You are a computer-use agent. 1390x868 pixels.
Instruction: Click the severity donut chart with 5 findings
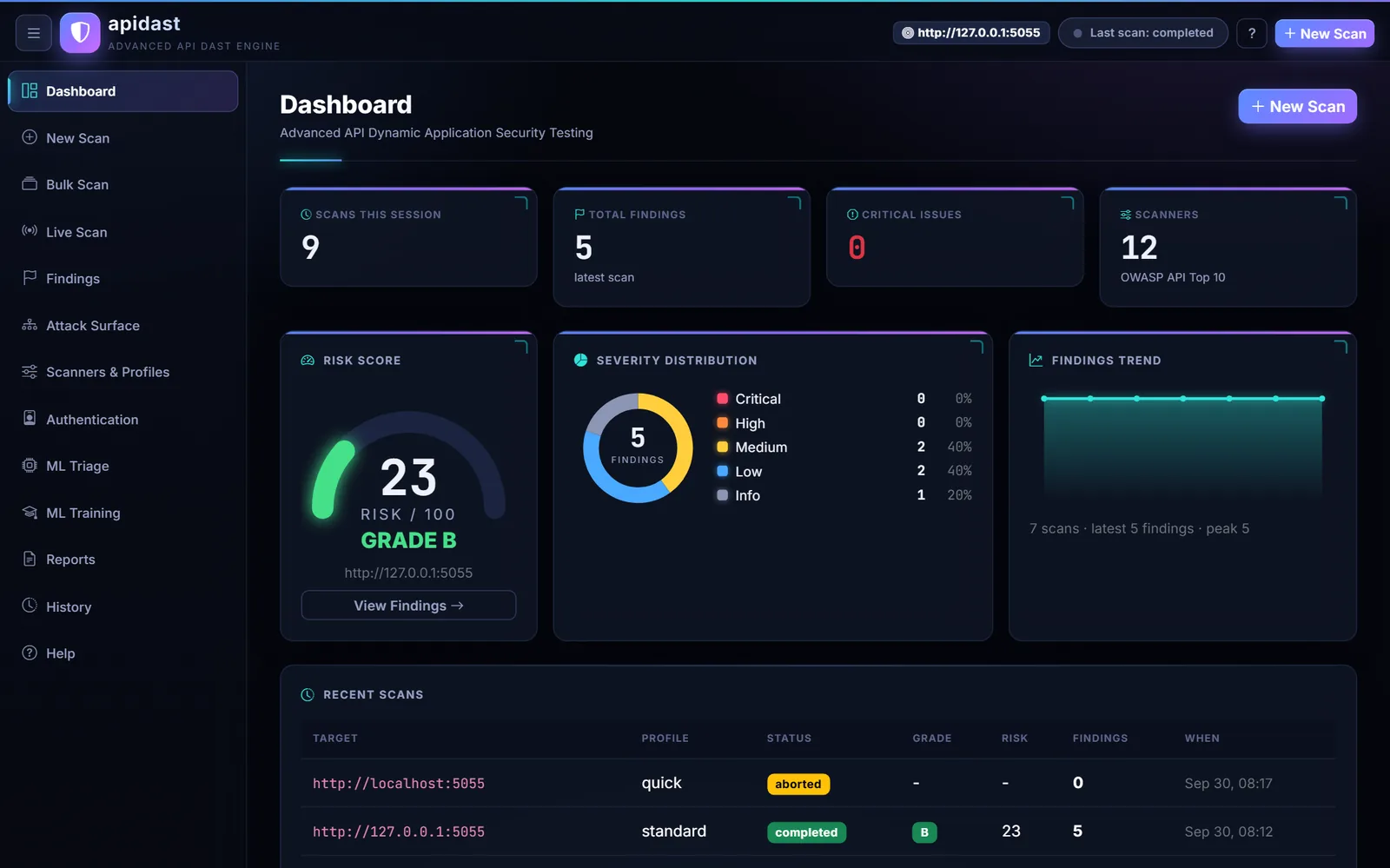point(638,448)
